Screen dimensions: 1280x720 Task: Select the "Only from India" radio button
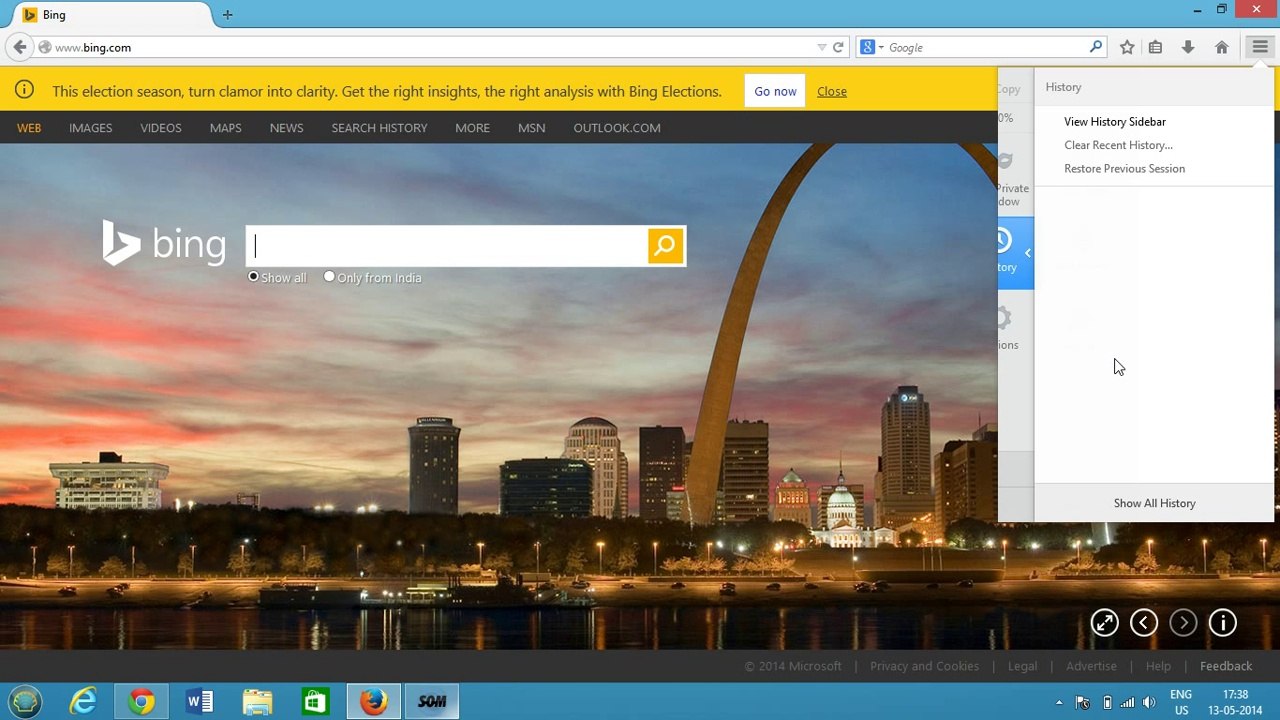pyautogui.click(x=329, y=277)
